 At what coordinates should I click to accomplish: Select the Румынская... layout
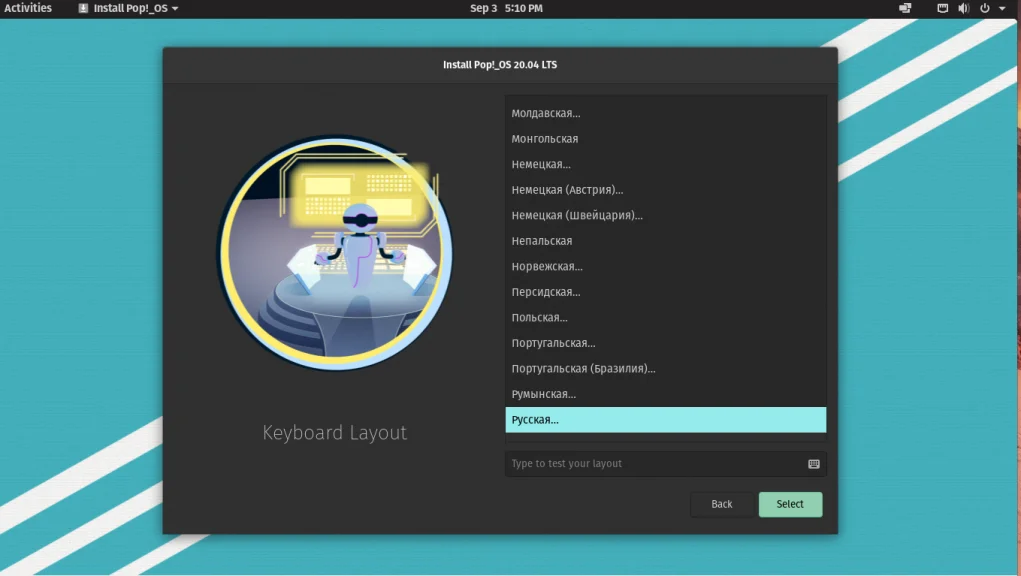tap(665, 394)
